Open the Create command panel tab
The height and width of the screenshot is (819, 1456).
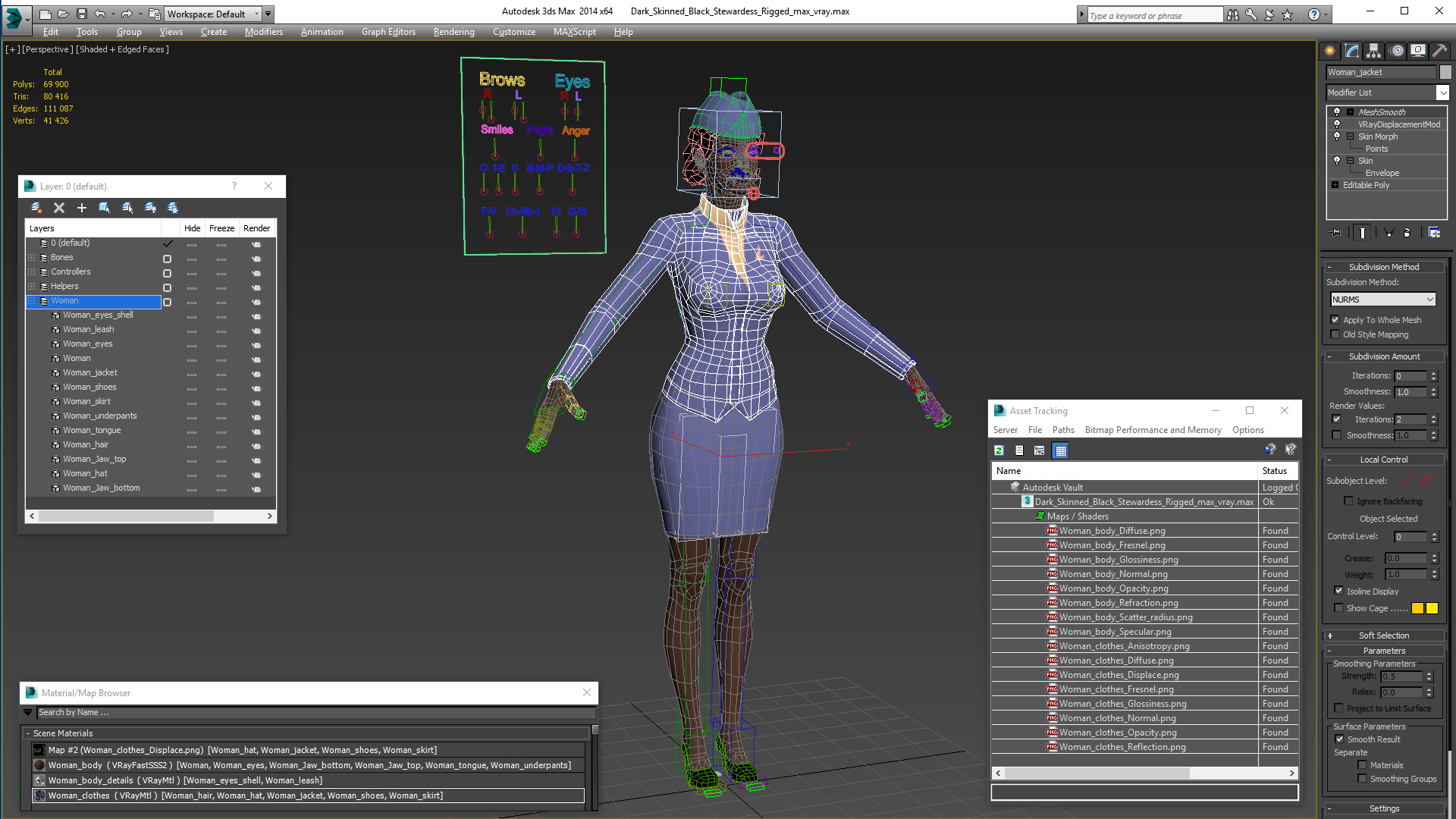coord(1329,51)
